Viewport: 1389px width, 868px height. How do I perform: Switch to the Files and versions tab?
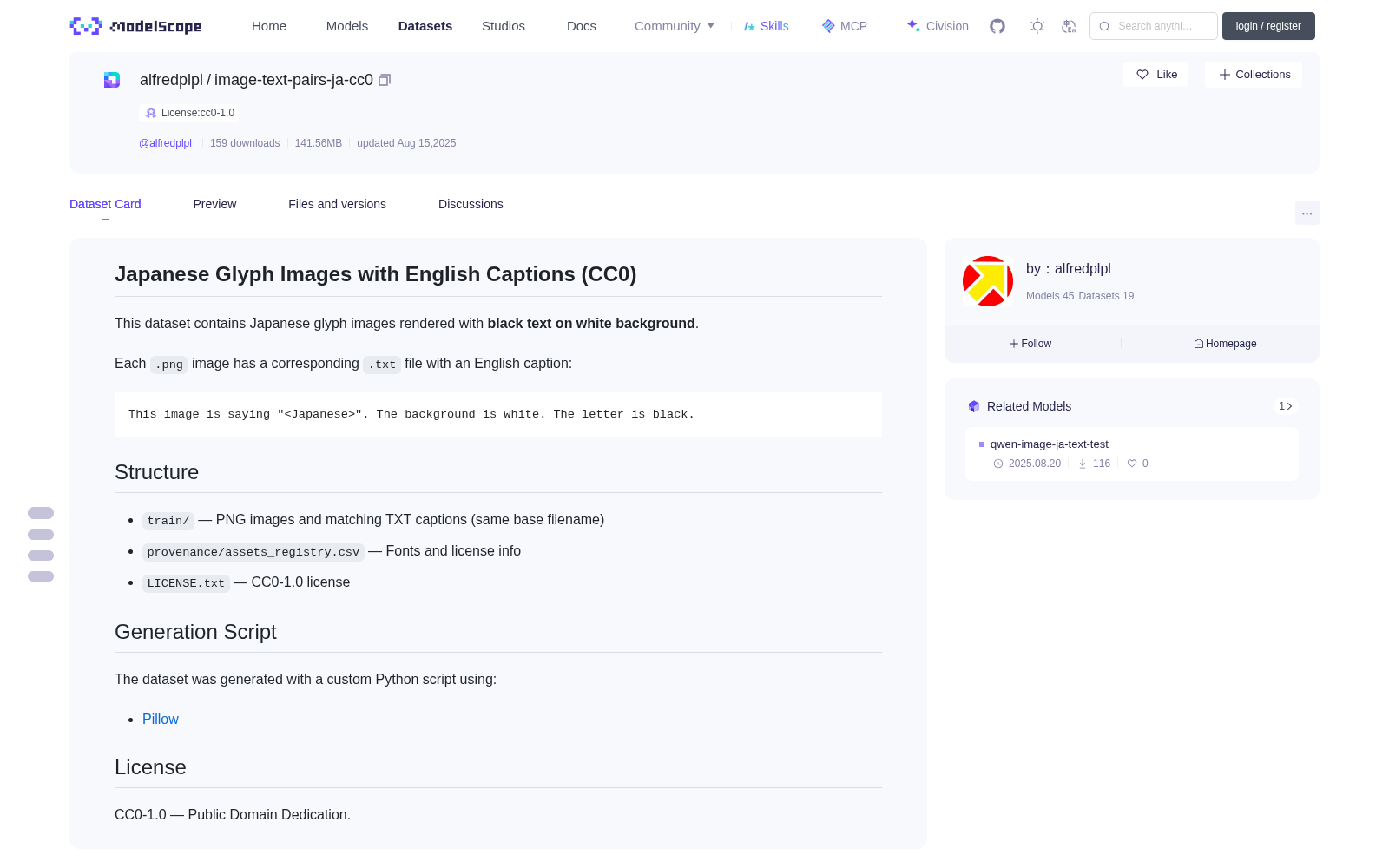(337, 204)
